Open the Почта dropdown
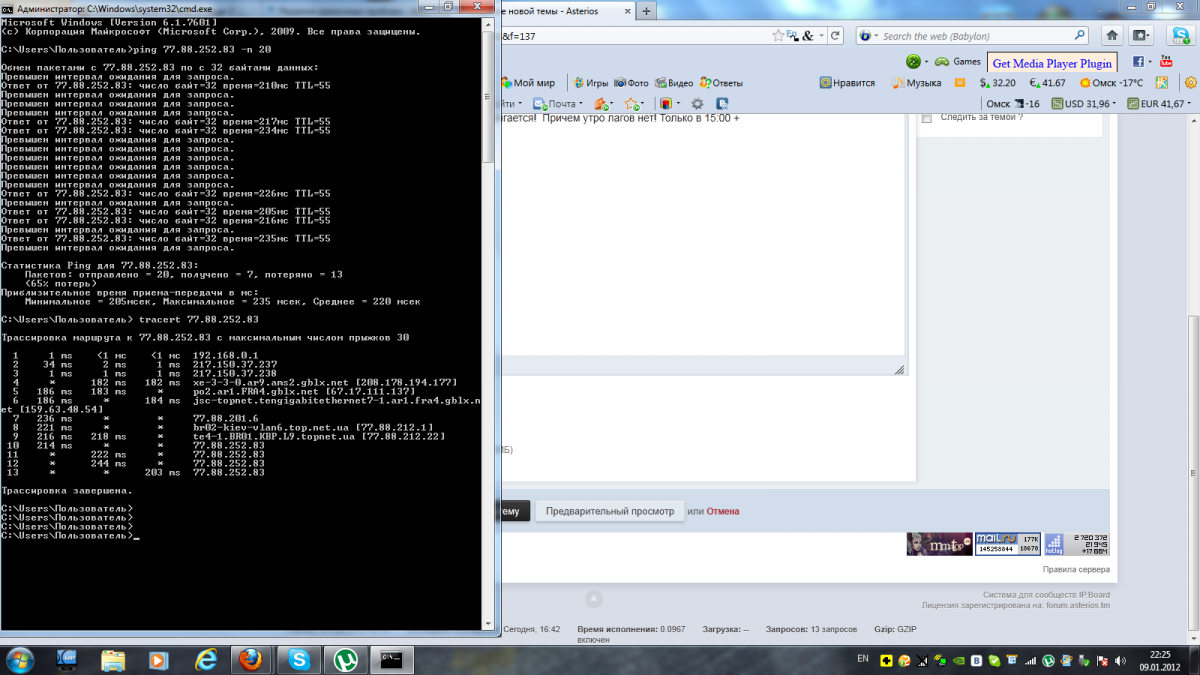The image size is (1200, 675). (559, 104)
